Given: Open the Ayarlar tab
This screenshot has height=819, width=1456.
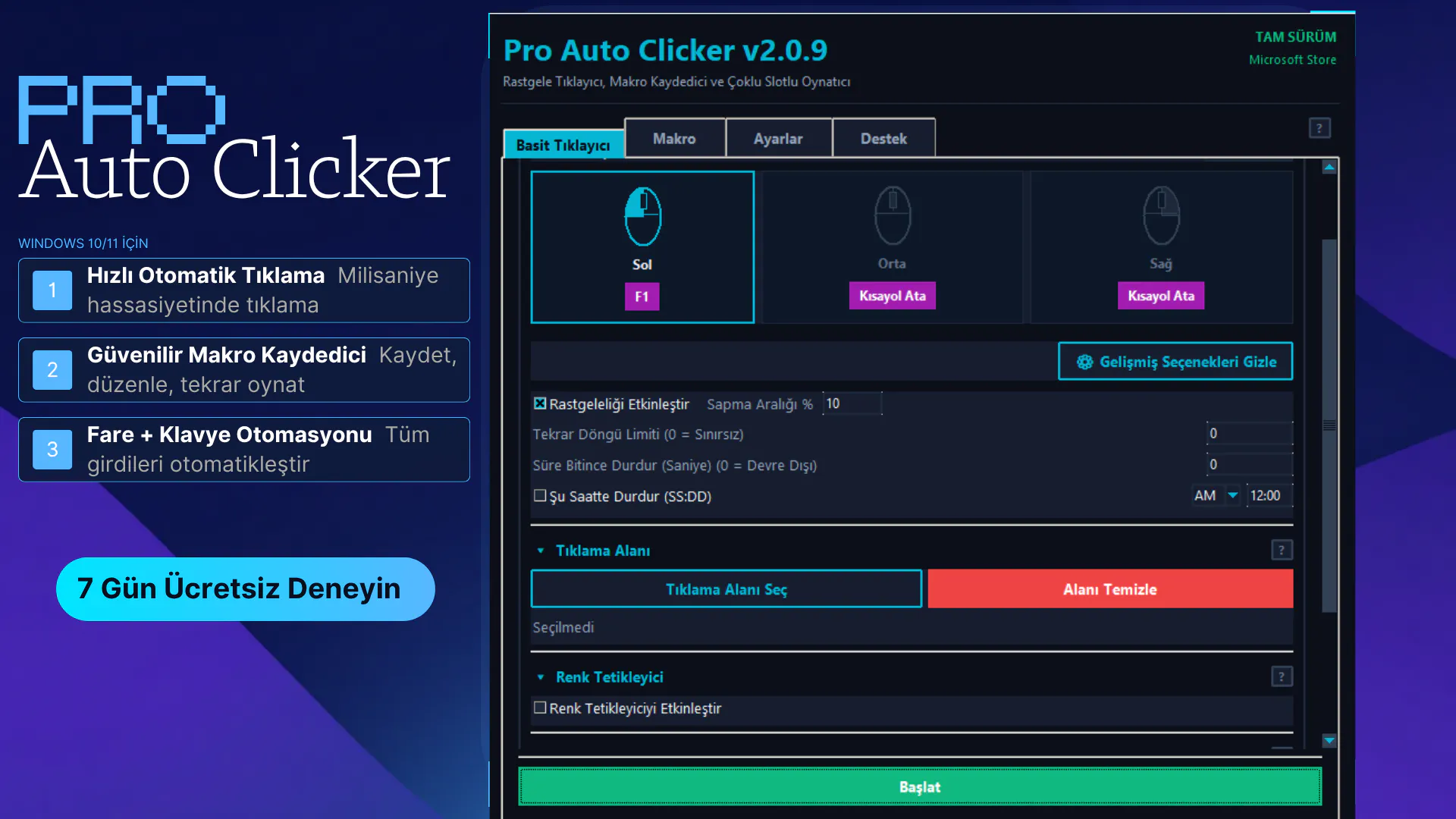Looking at the screenshot, I should pyautogui.click(x=778, y=138).
